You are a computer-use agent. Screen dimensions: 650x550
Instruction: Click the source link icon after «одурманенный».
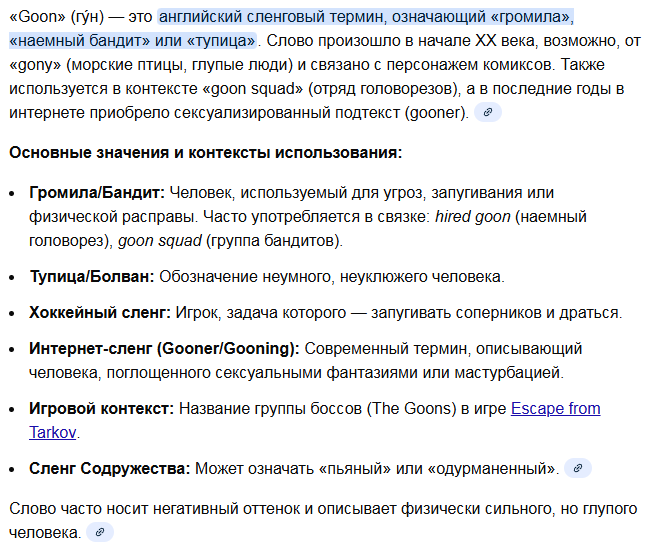tap(578, 468)
